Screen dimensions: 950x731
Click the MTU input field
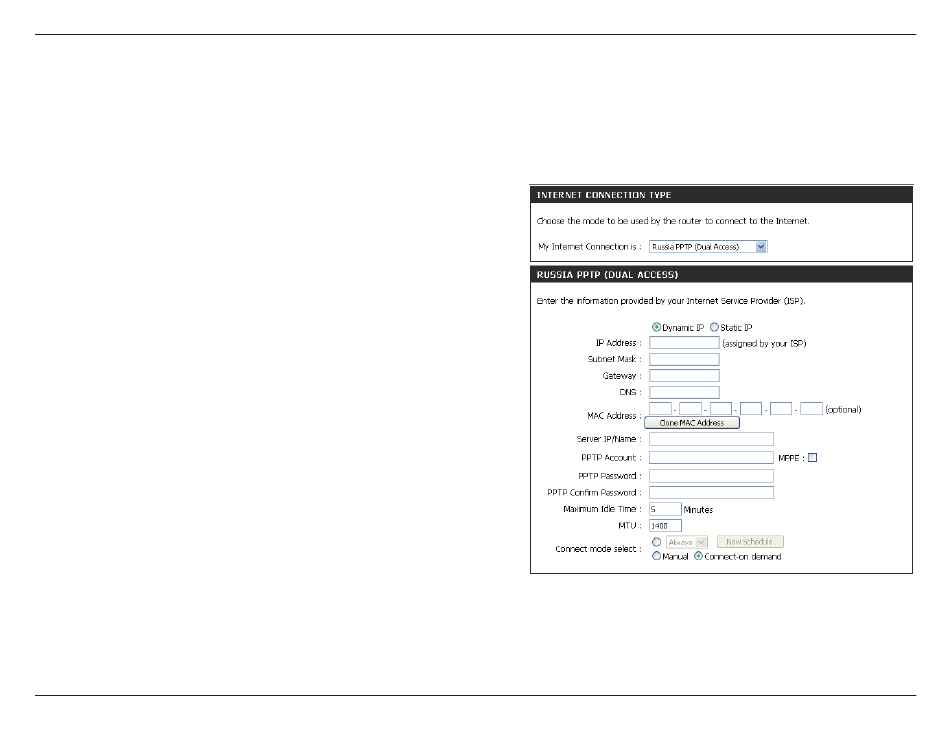coord(665,526)
